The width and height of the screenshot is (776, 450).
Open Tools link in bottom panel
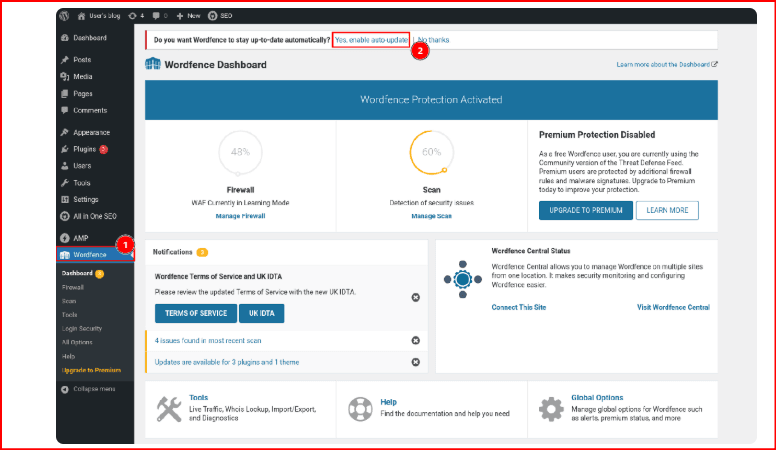click(198, 398)
